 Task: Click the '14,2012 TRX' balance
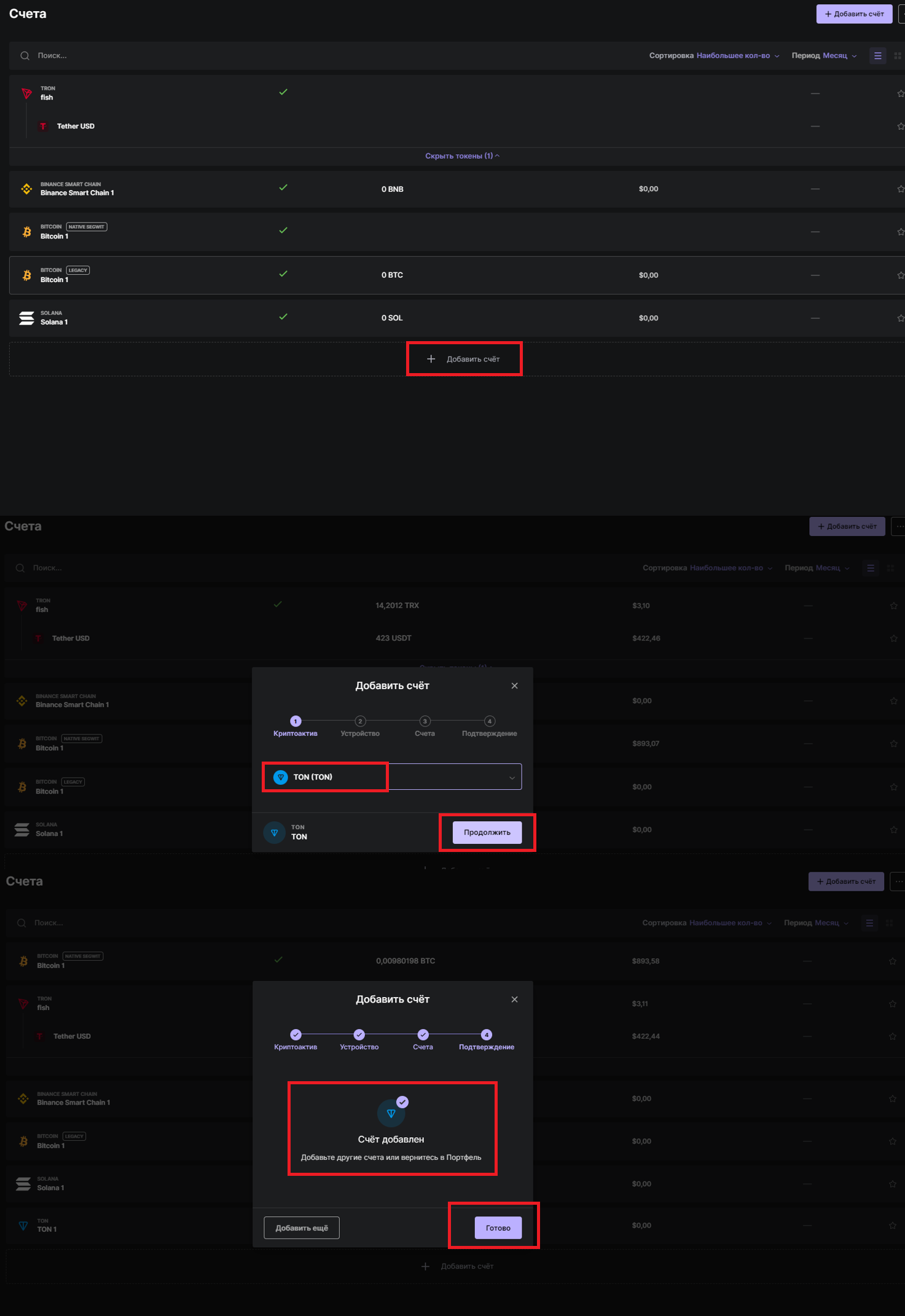[398, 605]
